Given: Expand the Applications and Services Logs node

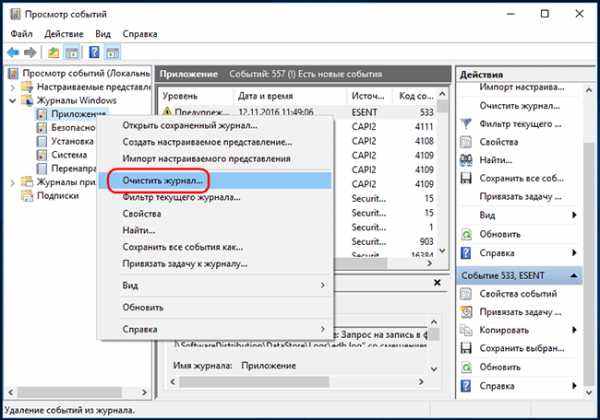Looking at the screenshot, I should (x=12, y=182).
